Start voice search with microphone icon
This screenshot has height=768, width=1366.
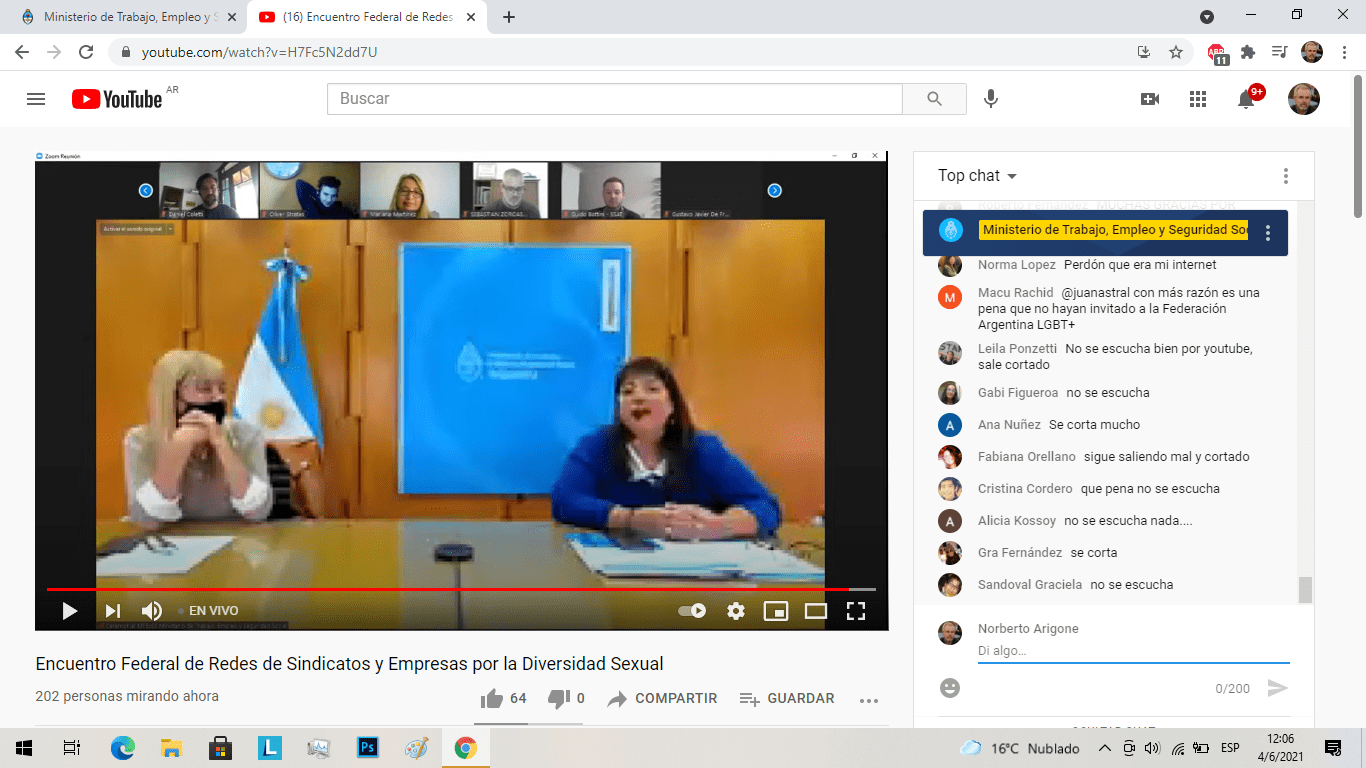coord(991,99)
